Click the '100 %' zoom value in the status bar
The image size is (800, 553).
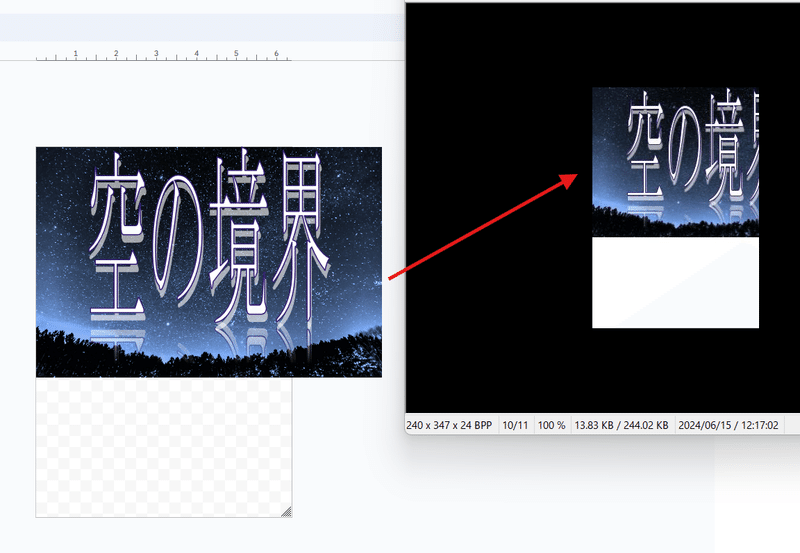(552, 425)
